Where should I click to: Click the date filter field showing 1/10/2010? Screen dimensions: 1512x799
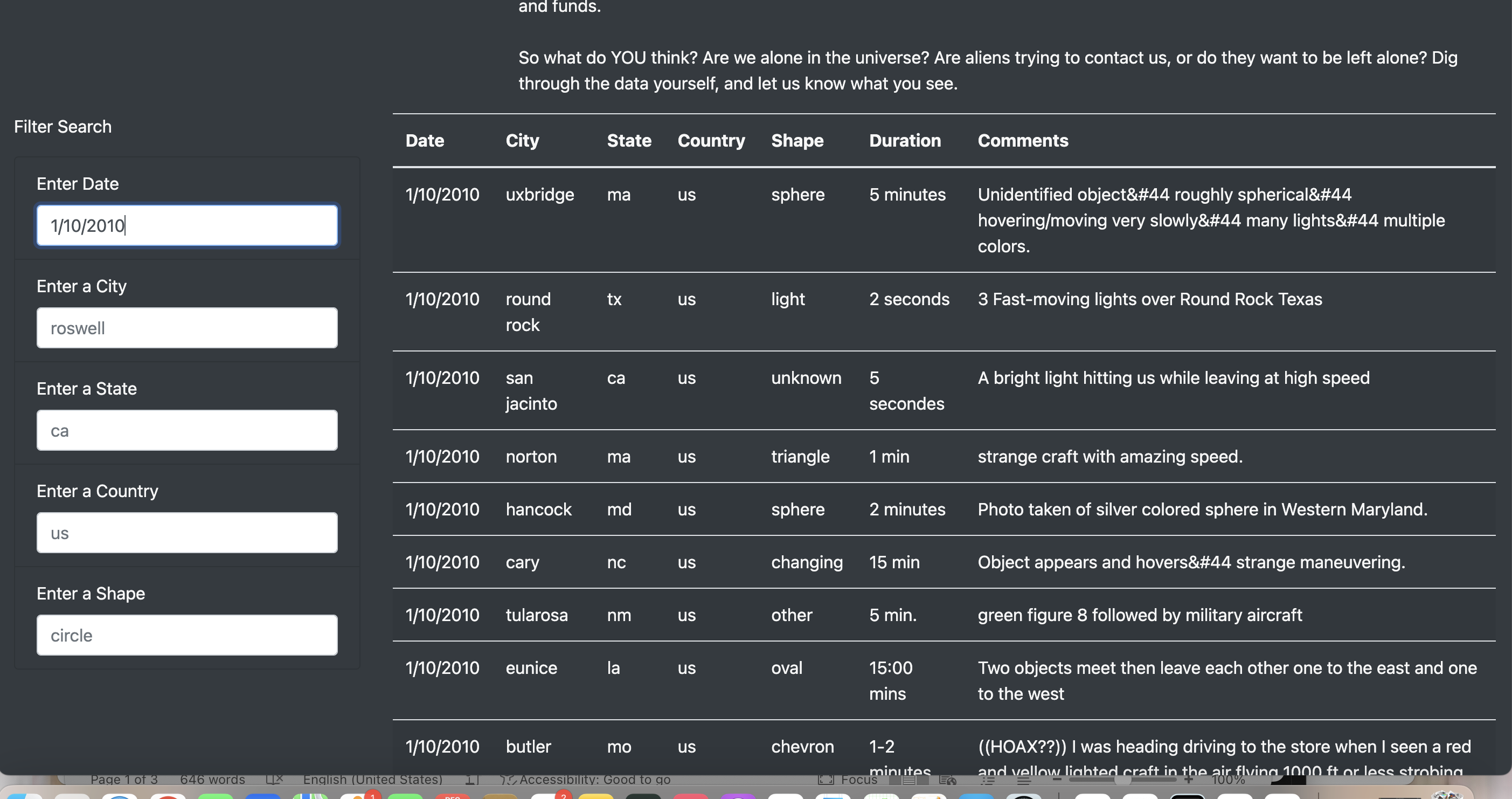click(186, 225)
